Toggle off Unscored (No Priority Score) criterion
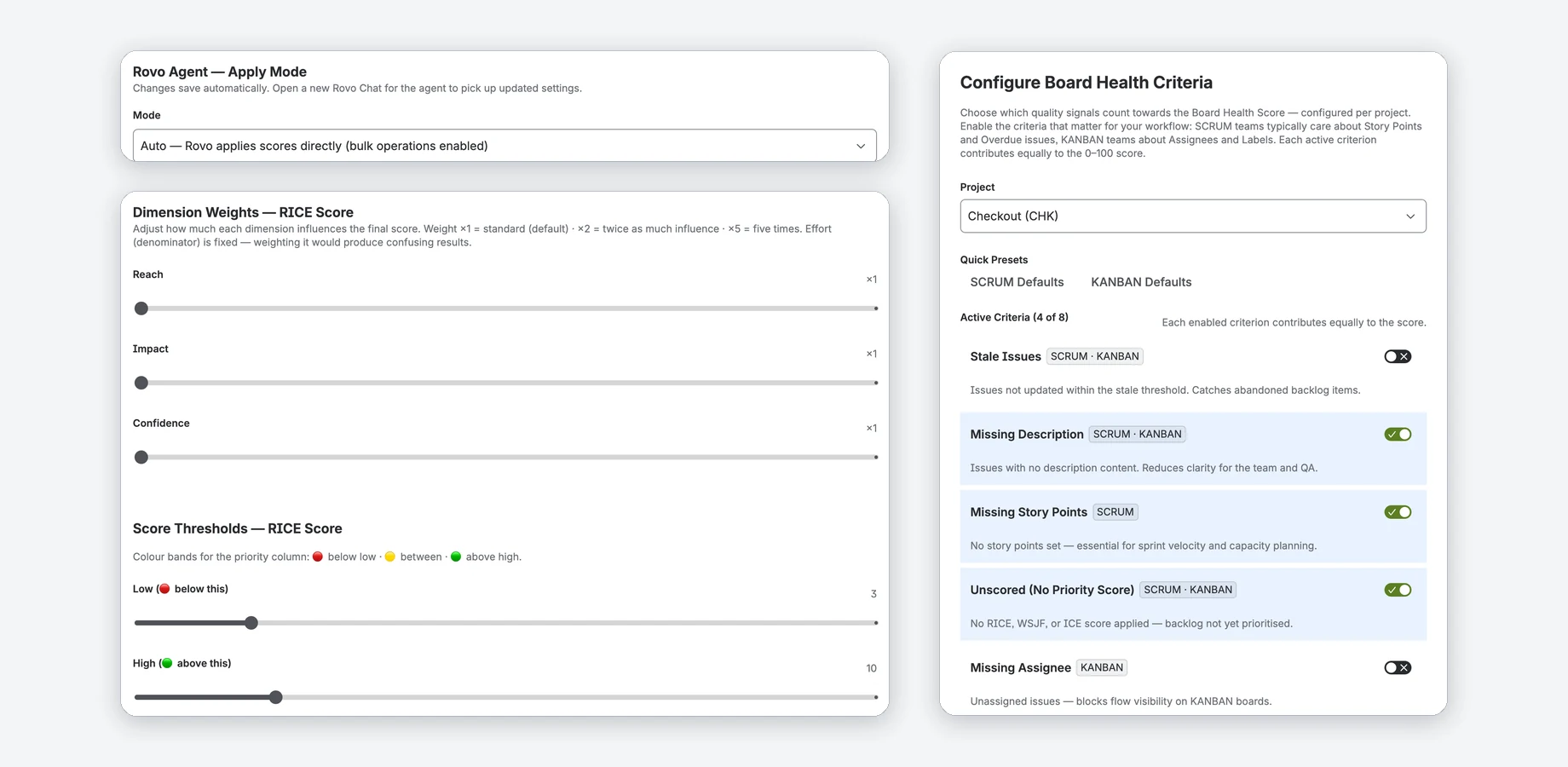1568x767 pixels. pyautogui.click(x=1398, y=590)
